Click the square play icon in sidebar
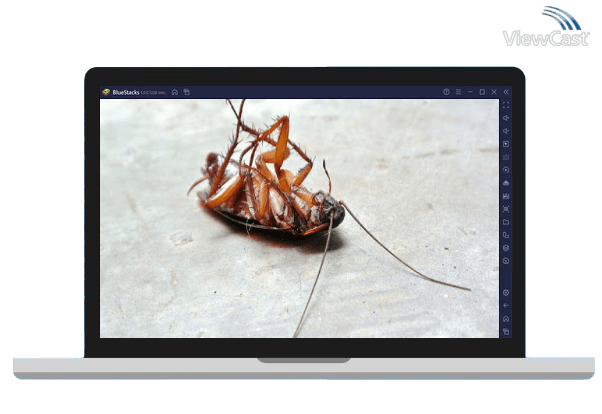This screenshot has width=602, height=414. (506, 144)
